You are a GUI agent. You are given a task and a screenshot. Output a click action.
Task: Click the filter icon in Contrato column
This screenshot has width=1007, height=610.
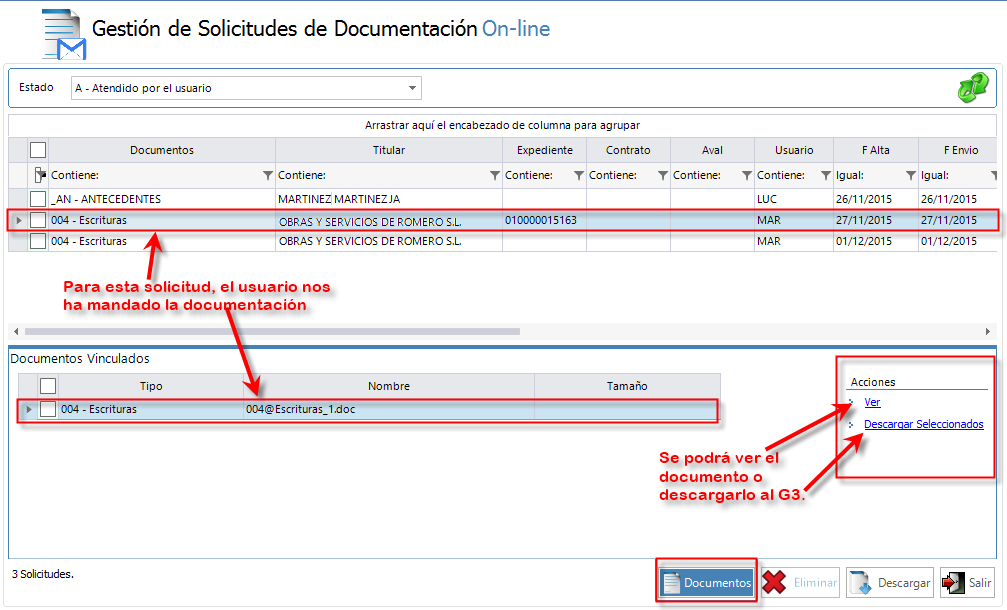coord(663,176)
